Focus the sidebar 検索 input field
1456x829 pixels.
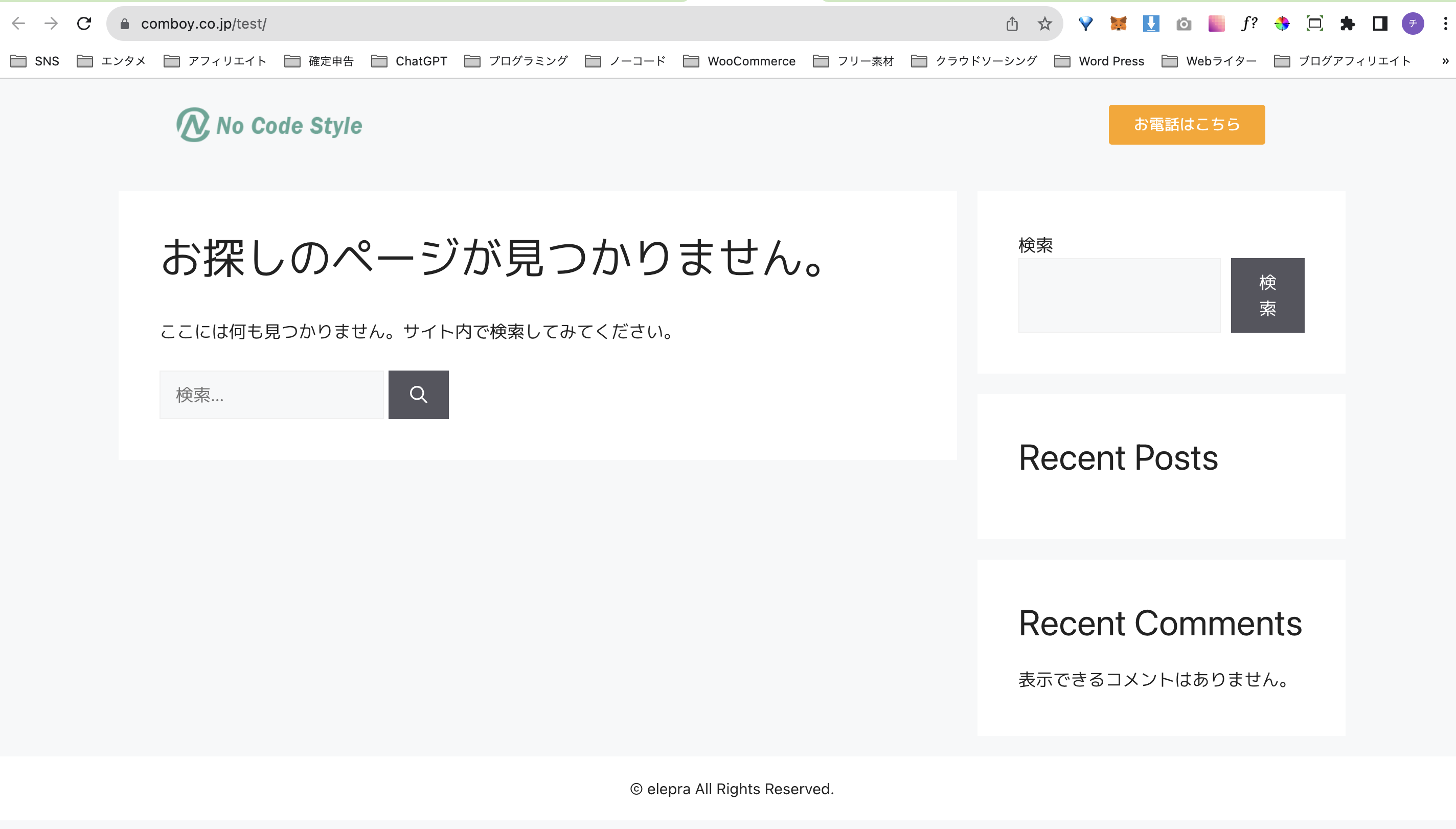(1119, 295)
